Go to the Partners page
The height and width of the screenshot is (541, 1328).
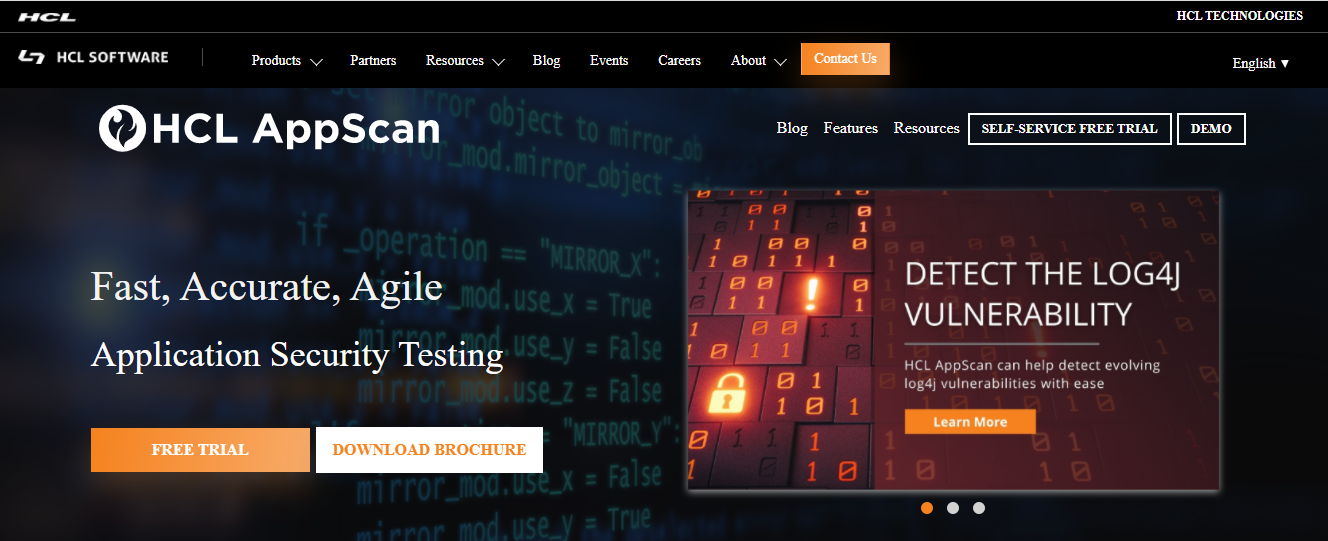pyautogui.click(x=373, y=61)
